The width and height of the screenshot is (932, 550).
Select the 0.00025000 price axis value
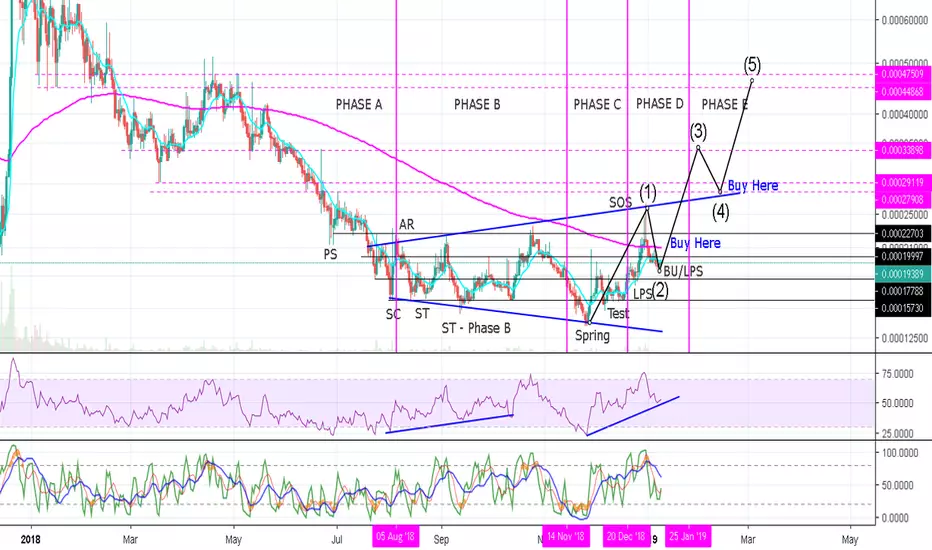pos(905,215)
